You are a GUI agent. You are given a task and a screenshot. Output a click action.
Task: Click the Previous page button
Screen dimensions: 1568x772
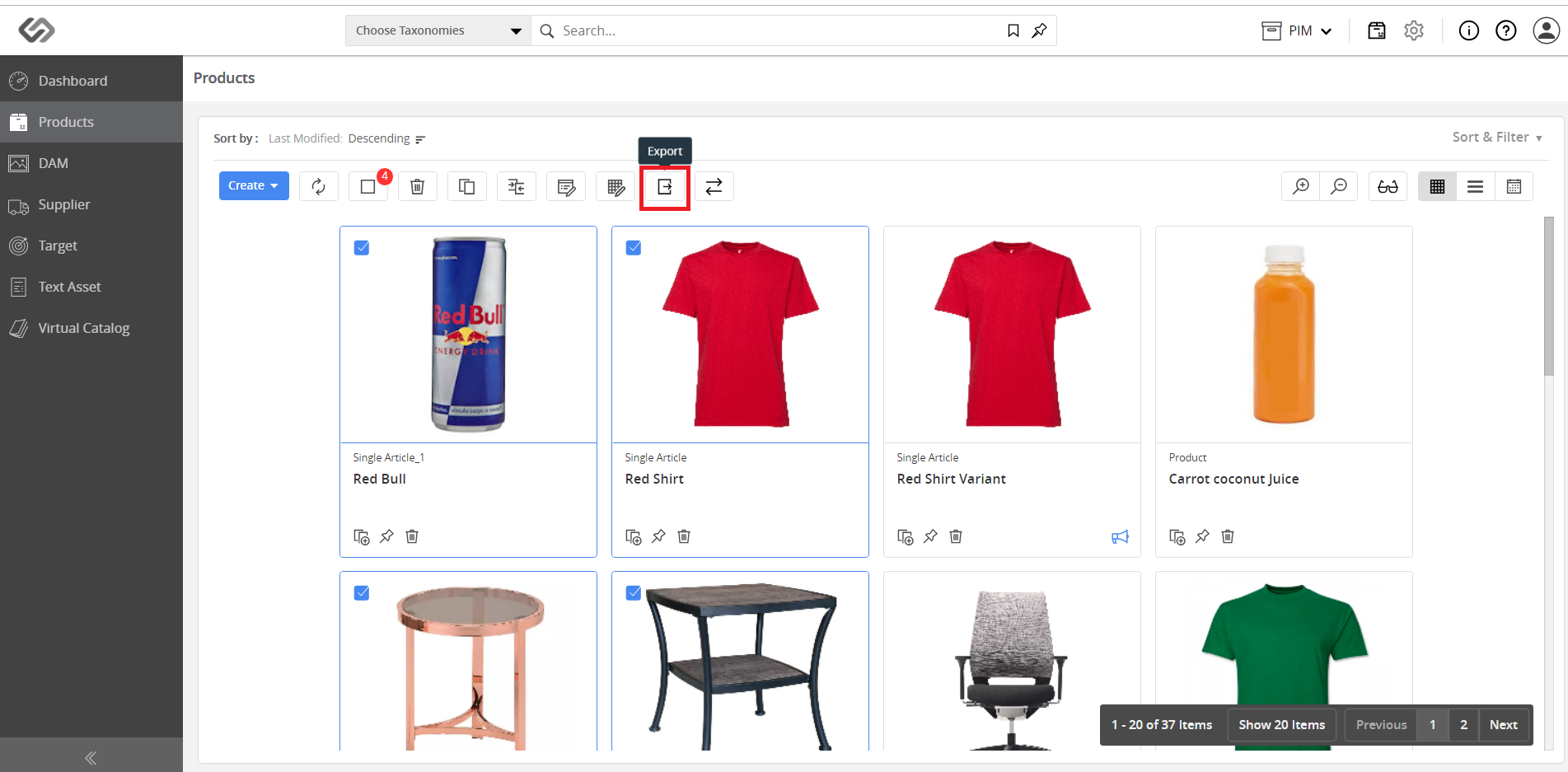[x=1382, y=725]
